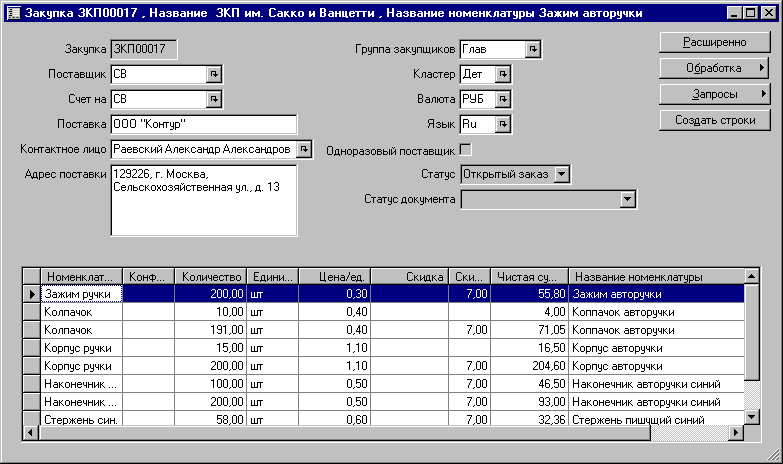Click net amount 71,05 cell

click(x=529, y=330)
